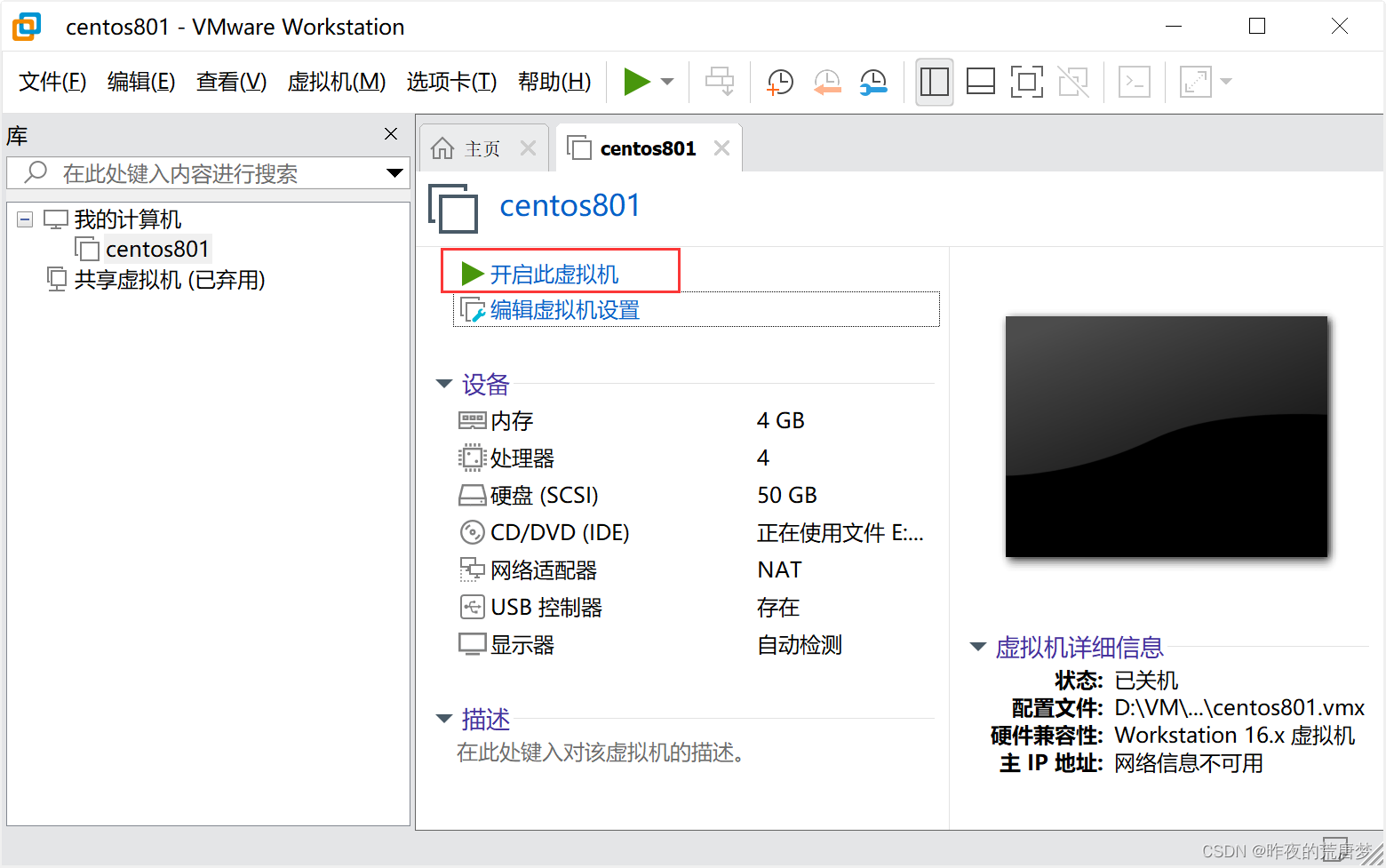Take a snapshot of this virtual machine

pyautogui.click(x=779, y=82)
